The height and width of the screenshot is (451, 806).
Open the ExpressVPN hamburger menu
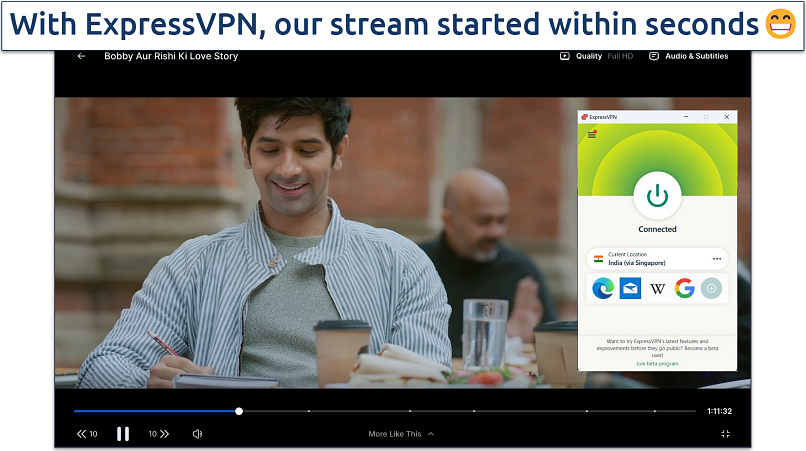tap(592, 135)
